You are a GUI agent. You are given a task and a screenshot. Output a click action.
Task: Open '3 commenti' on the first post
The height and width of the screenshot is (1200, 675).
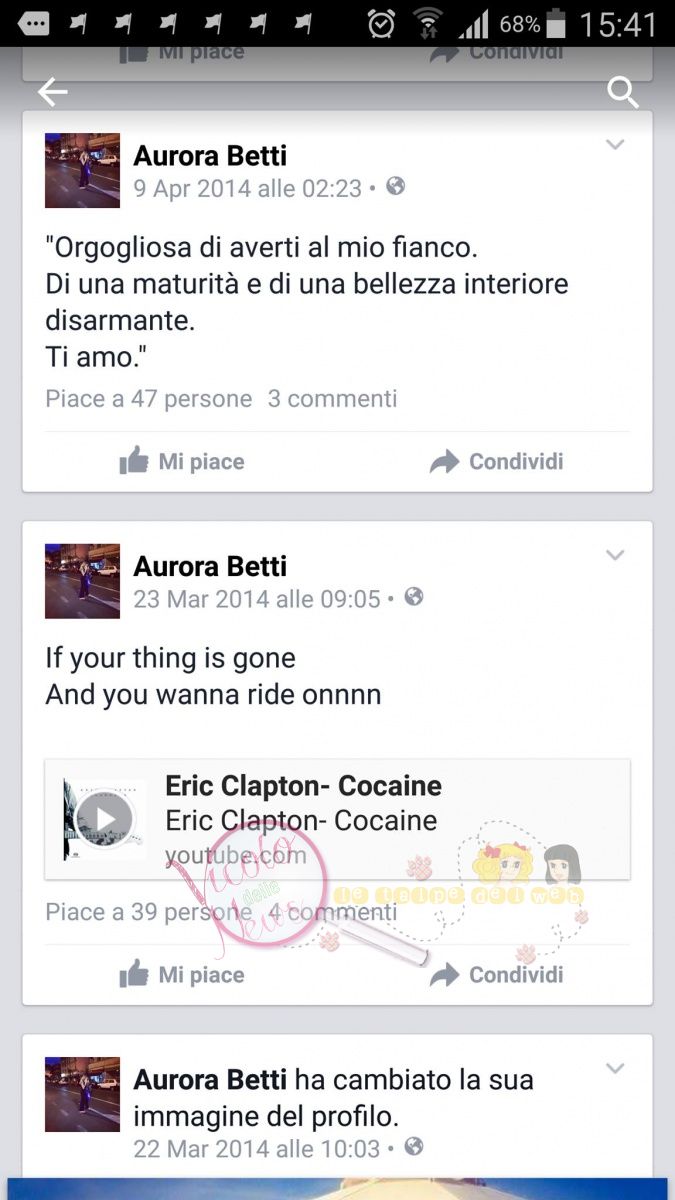pos(332,399)
